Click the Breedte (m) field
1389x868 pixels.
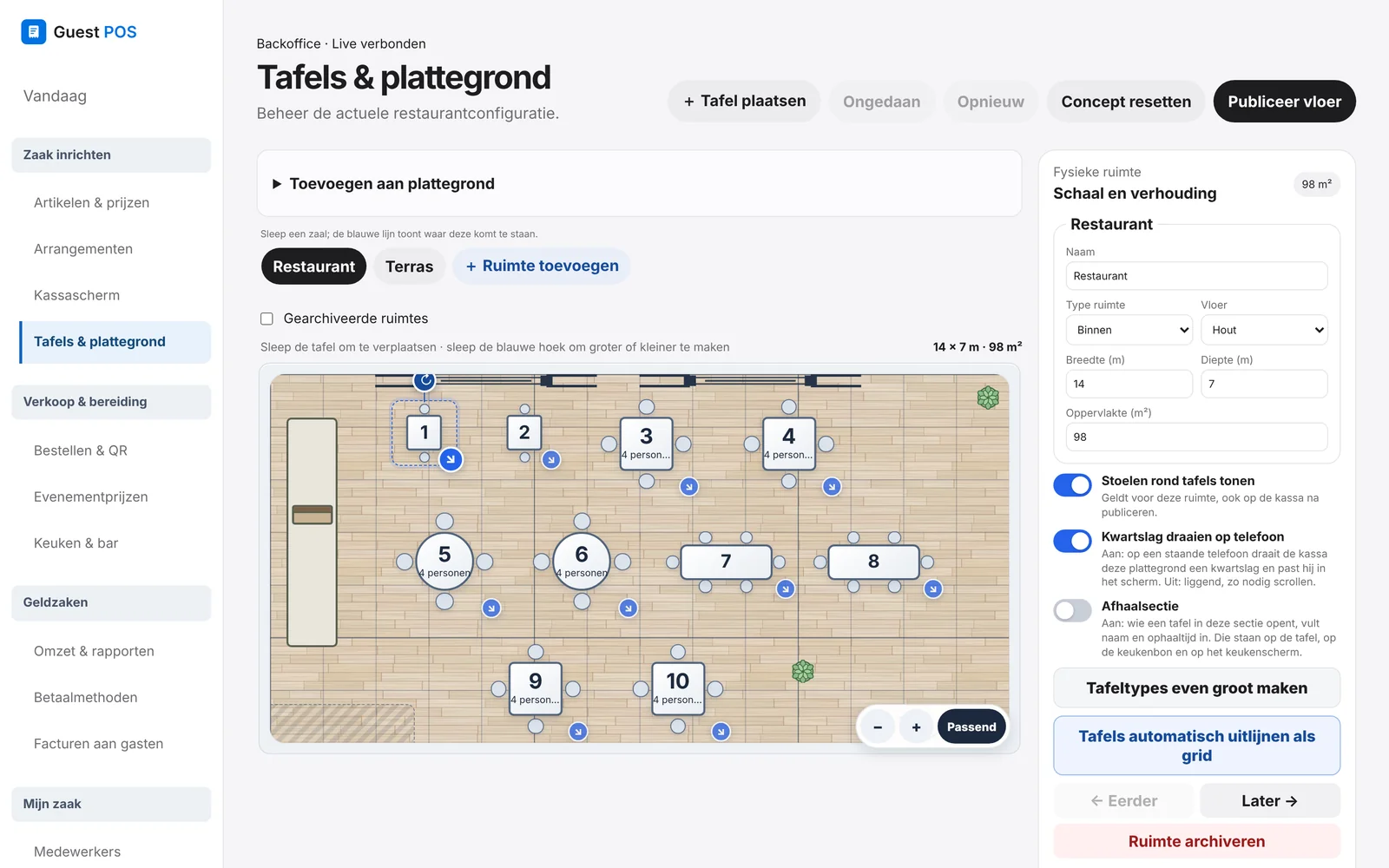pyautogui.click(x=1129, y=384)
